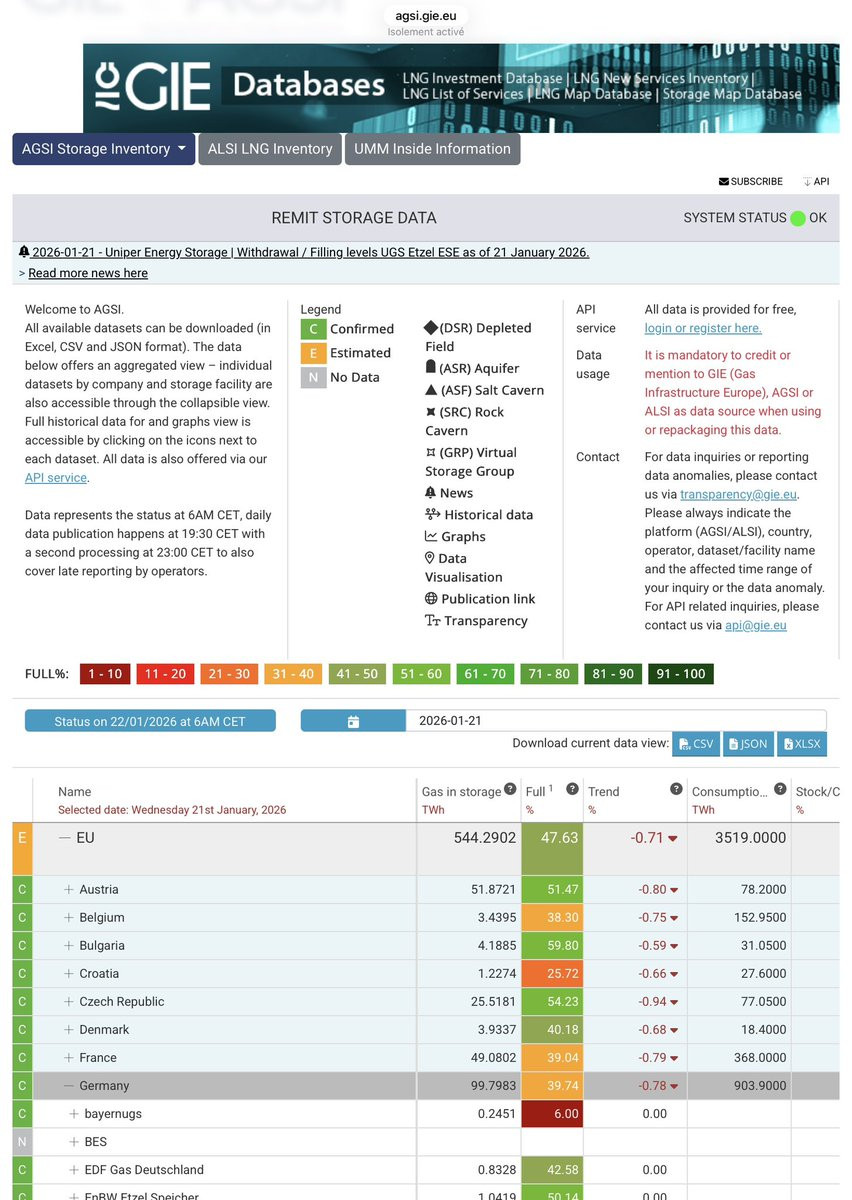
Task: Click the Salt Cavern triangle icon
Action: coord(431,390)
